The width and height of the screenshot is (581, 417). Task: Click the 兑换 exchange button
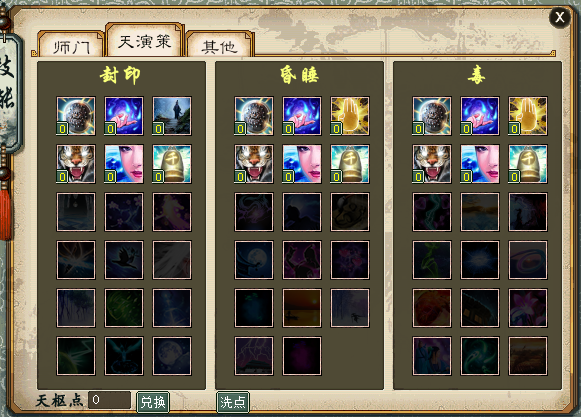coord(153,402)
